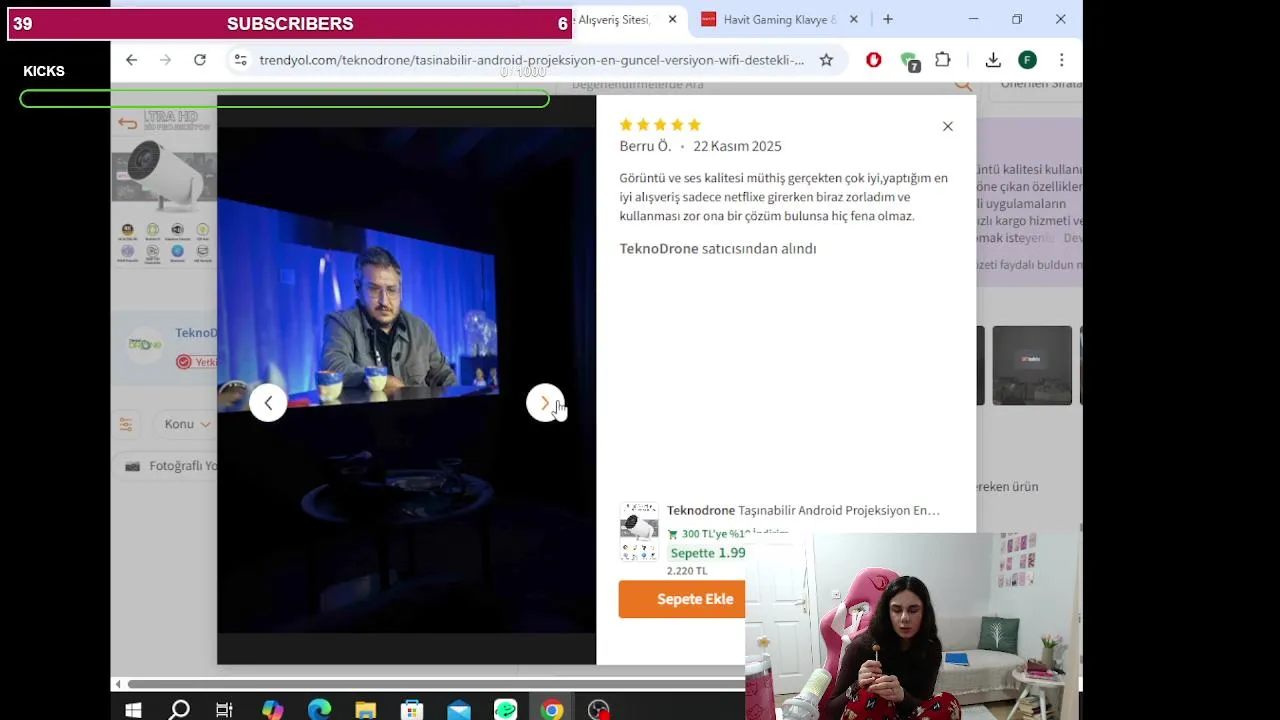This screenshot has width=1280, height=720.
Task: View site information icon in address bar
Action: (x=240, y=60)
